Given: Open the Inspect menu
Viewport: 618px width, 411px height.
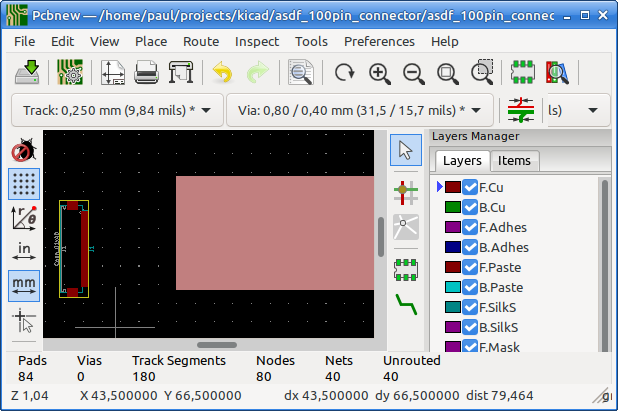Looking at the screenshot, I should (x=257, y=41).
